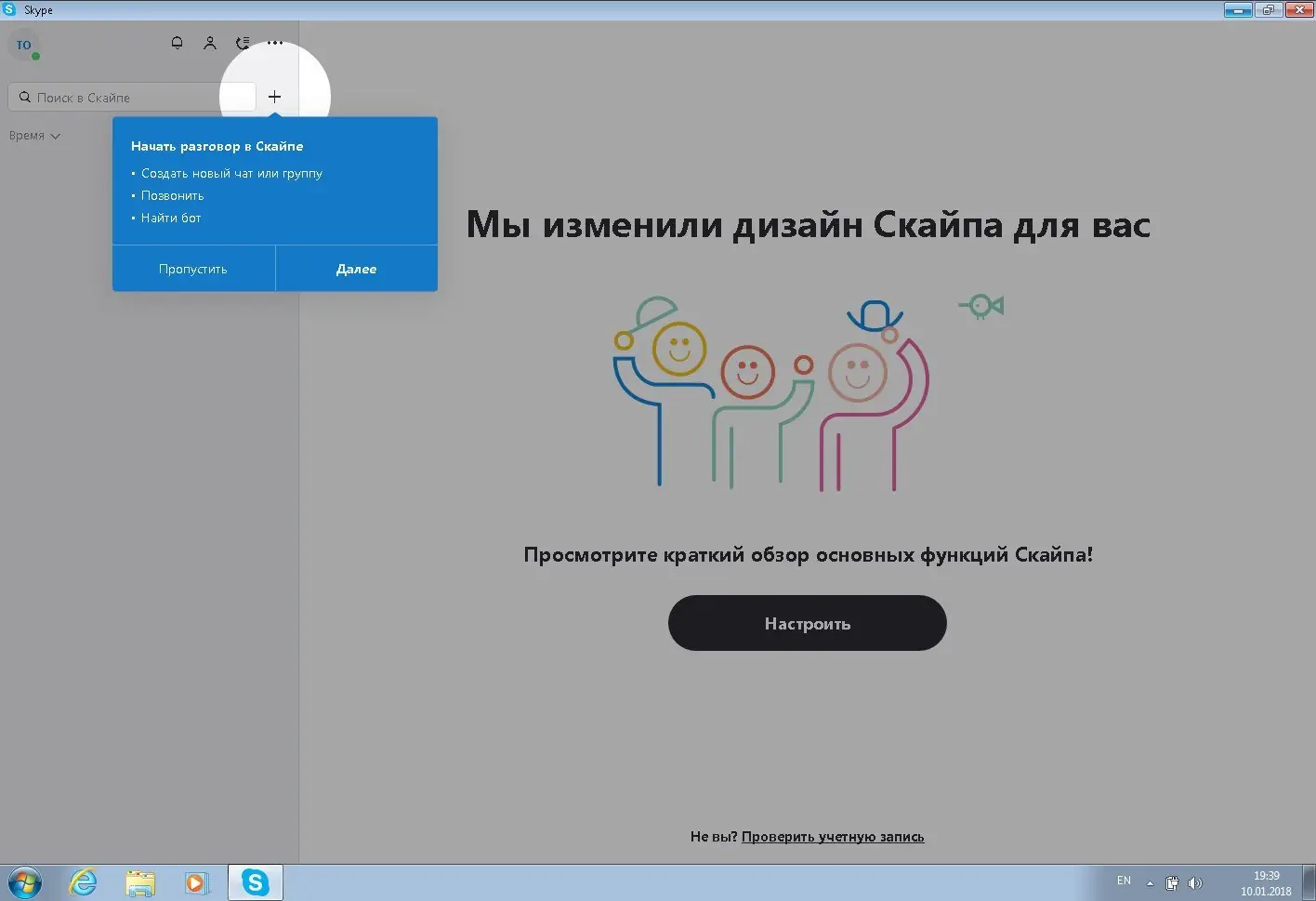The image size is (1316, 901).
Task: Toggle the green online status indicator
Action: pyautogui.click(x=37, y=57)
